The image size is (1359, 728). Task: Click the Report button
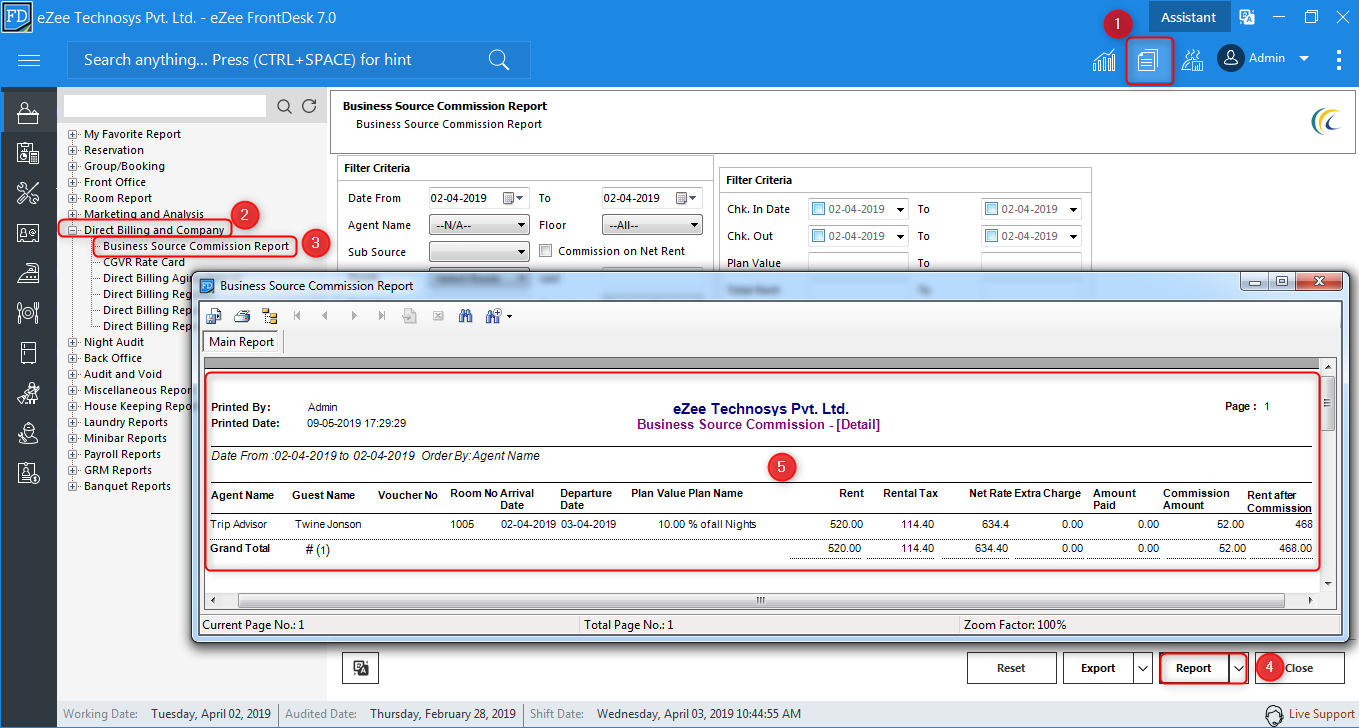[x=1194, y=668]
